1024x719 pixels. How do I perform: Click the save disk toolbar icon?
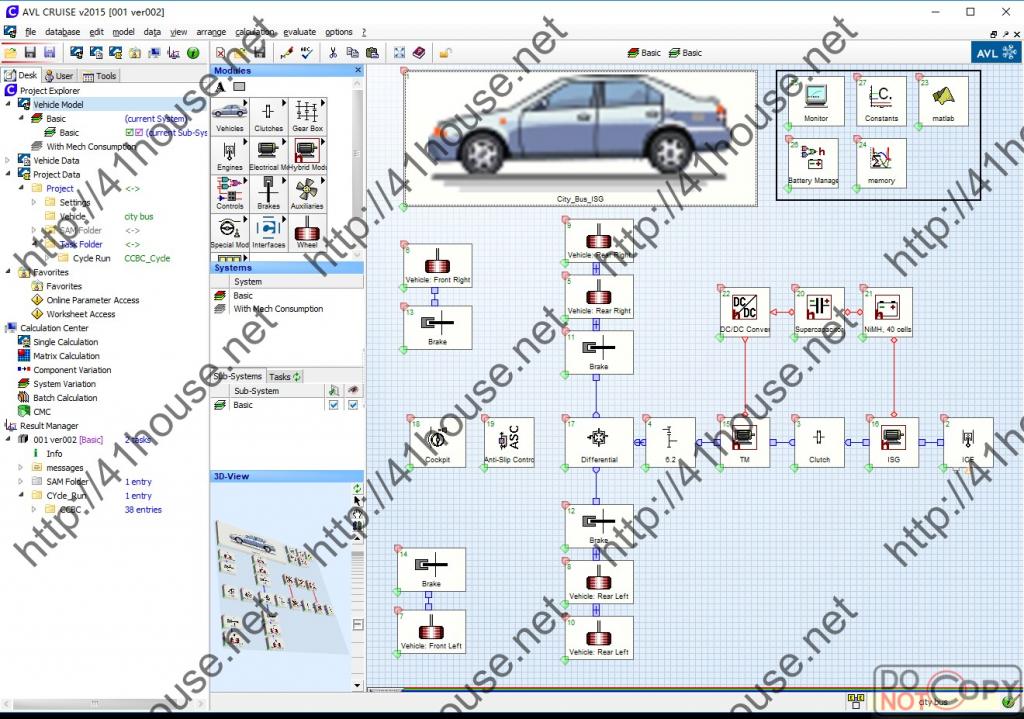[x=30, y=53]
